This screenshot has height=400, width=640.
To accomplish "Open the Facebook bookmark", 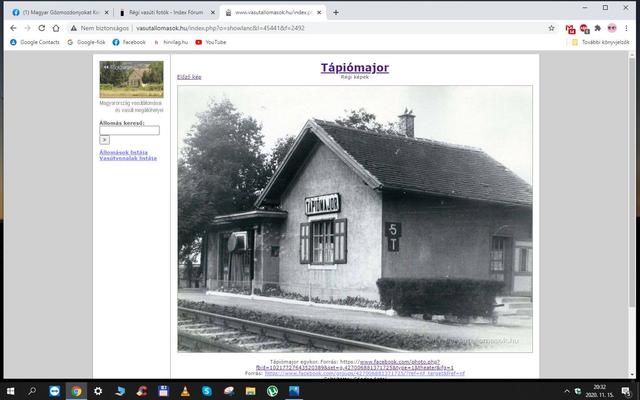I will click(x=129, y=42).
